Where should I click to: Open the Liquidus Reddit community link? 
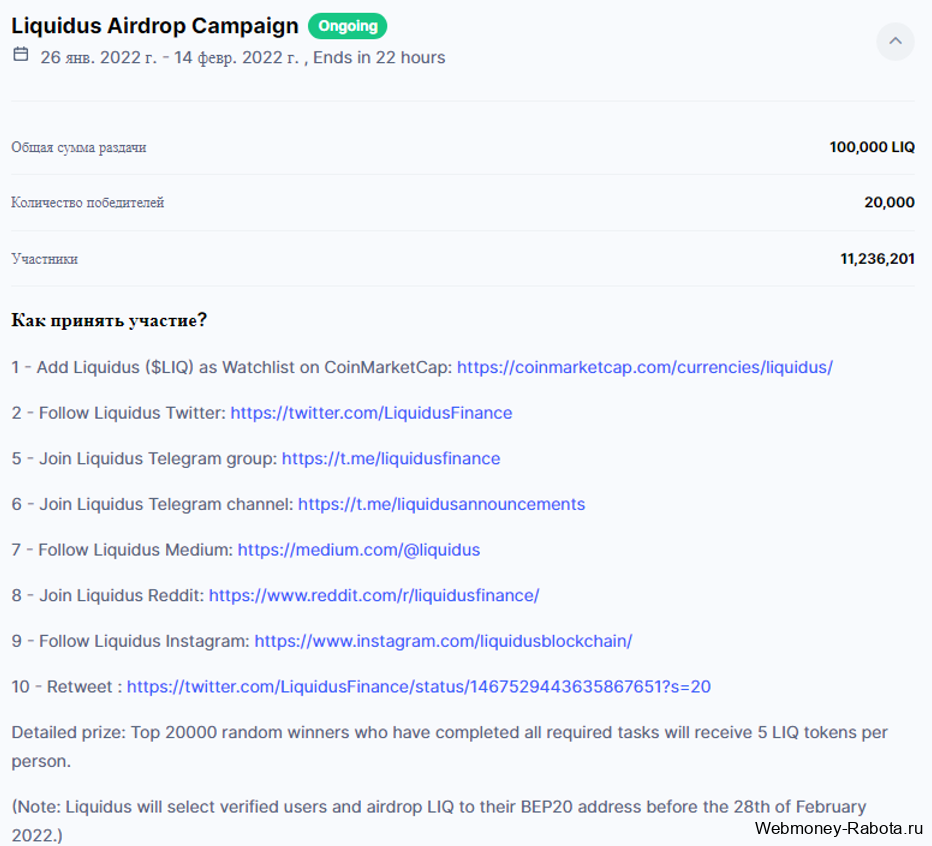coord(374,596)
